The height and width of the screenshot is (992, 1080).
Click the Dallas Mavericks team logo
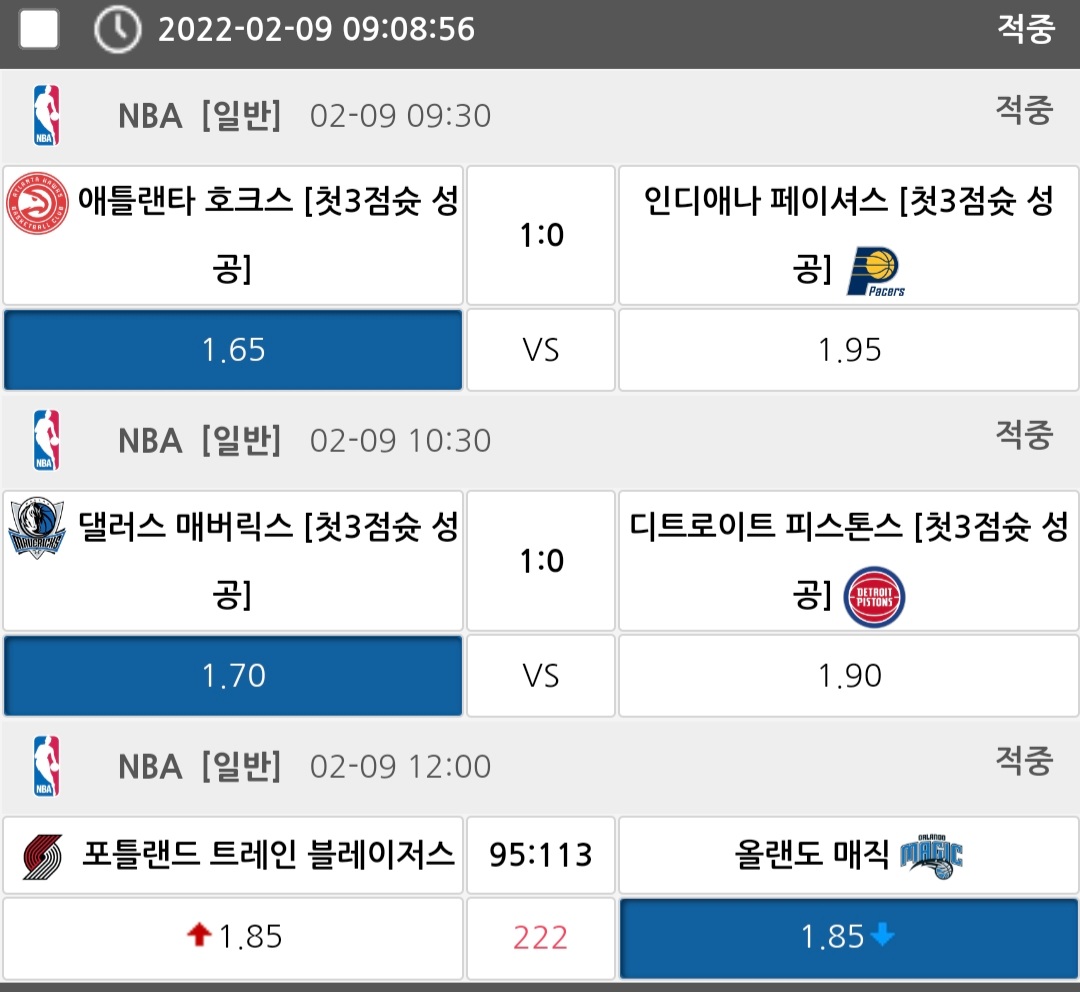(x=37, y=528)
